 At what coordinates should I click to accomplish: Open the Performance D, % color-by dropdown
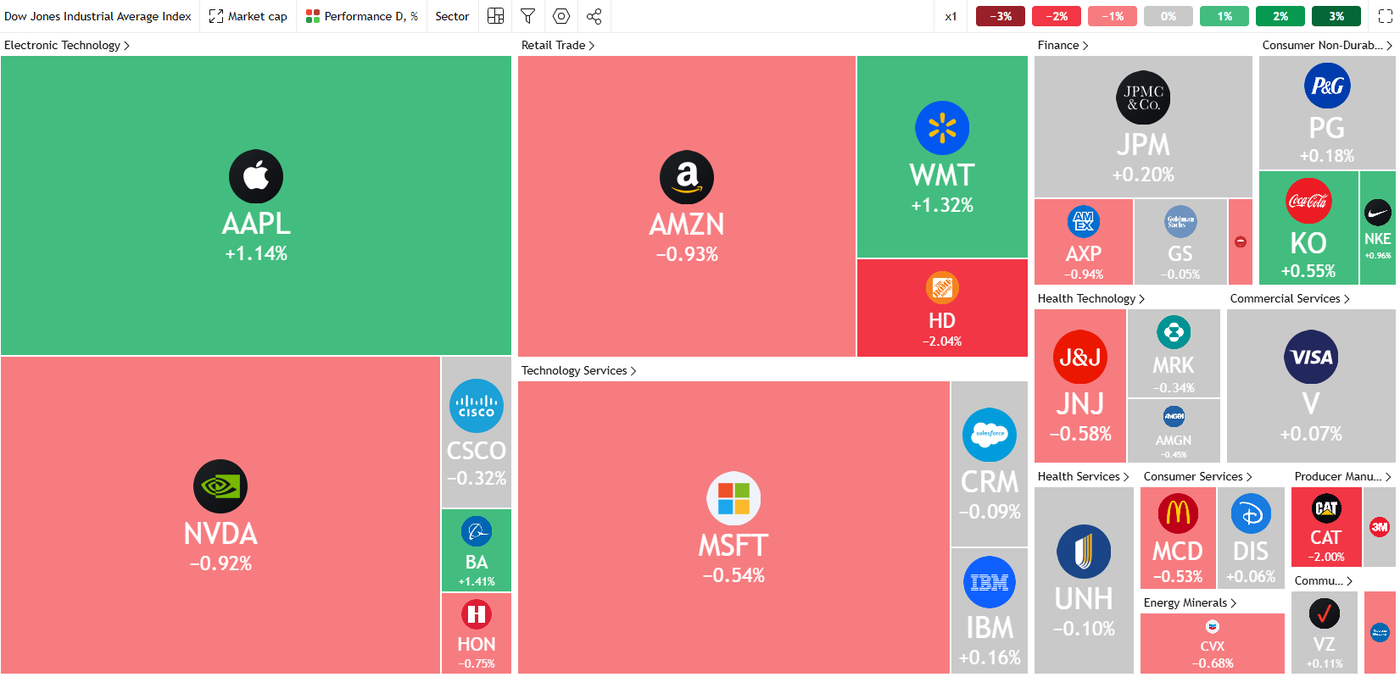click(x=362, y=16)
